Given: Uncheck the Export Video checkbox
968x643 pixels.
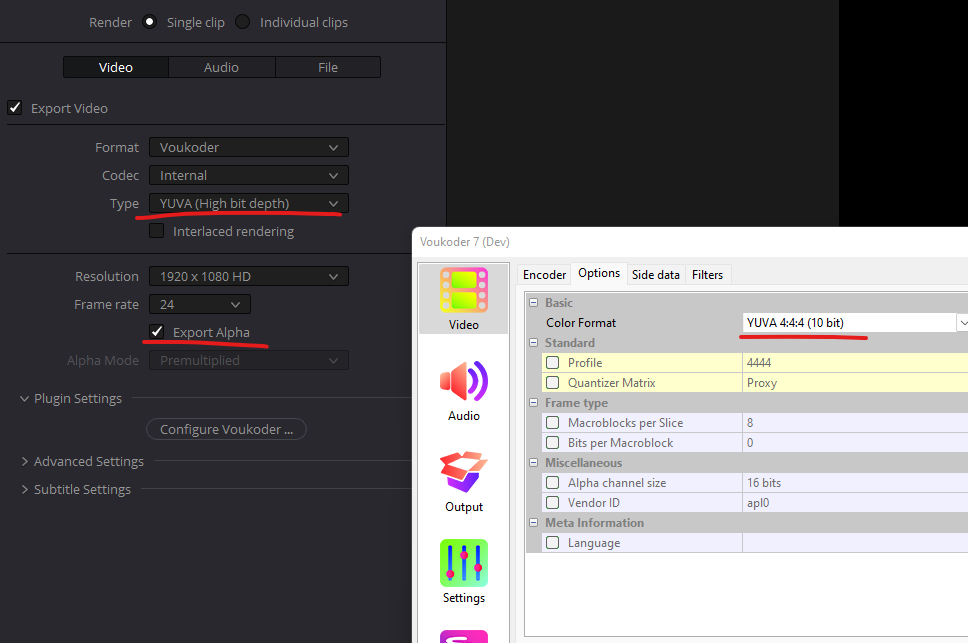Looking at the screenshot, I should [15, 108].
